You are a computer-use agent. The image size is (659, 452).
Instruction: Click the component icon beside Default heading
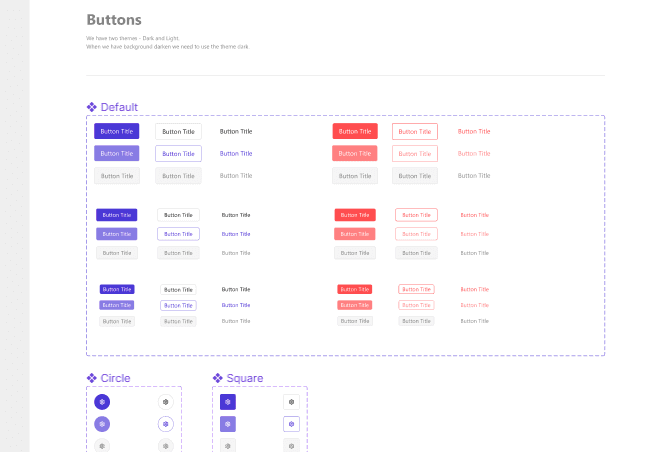(x=92, y=107)
